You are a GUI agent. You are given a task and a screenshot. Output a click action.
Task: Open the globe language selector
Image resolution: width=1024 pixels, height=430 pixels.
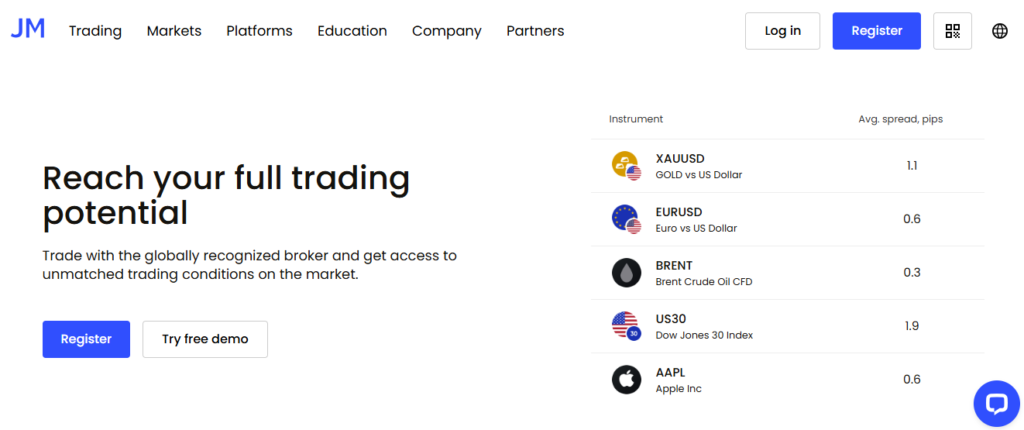[1000, 31]
